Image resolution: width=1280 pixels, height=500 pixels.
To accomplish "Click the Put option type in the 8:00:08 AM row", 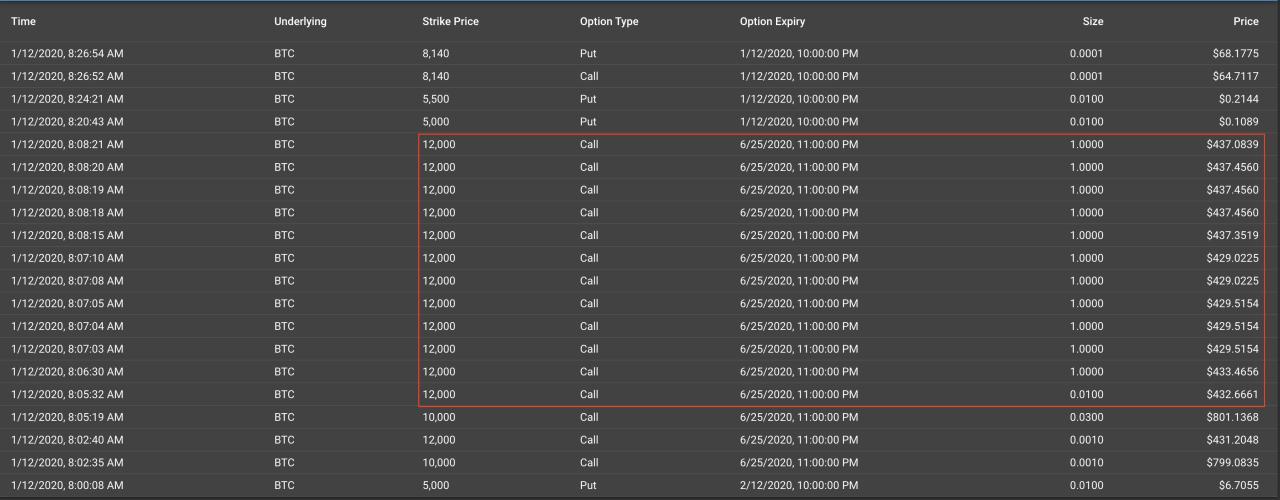I will click(x=588, y=485).
